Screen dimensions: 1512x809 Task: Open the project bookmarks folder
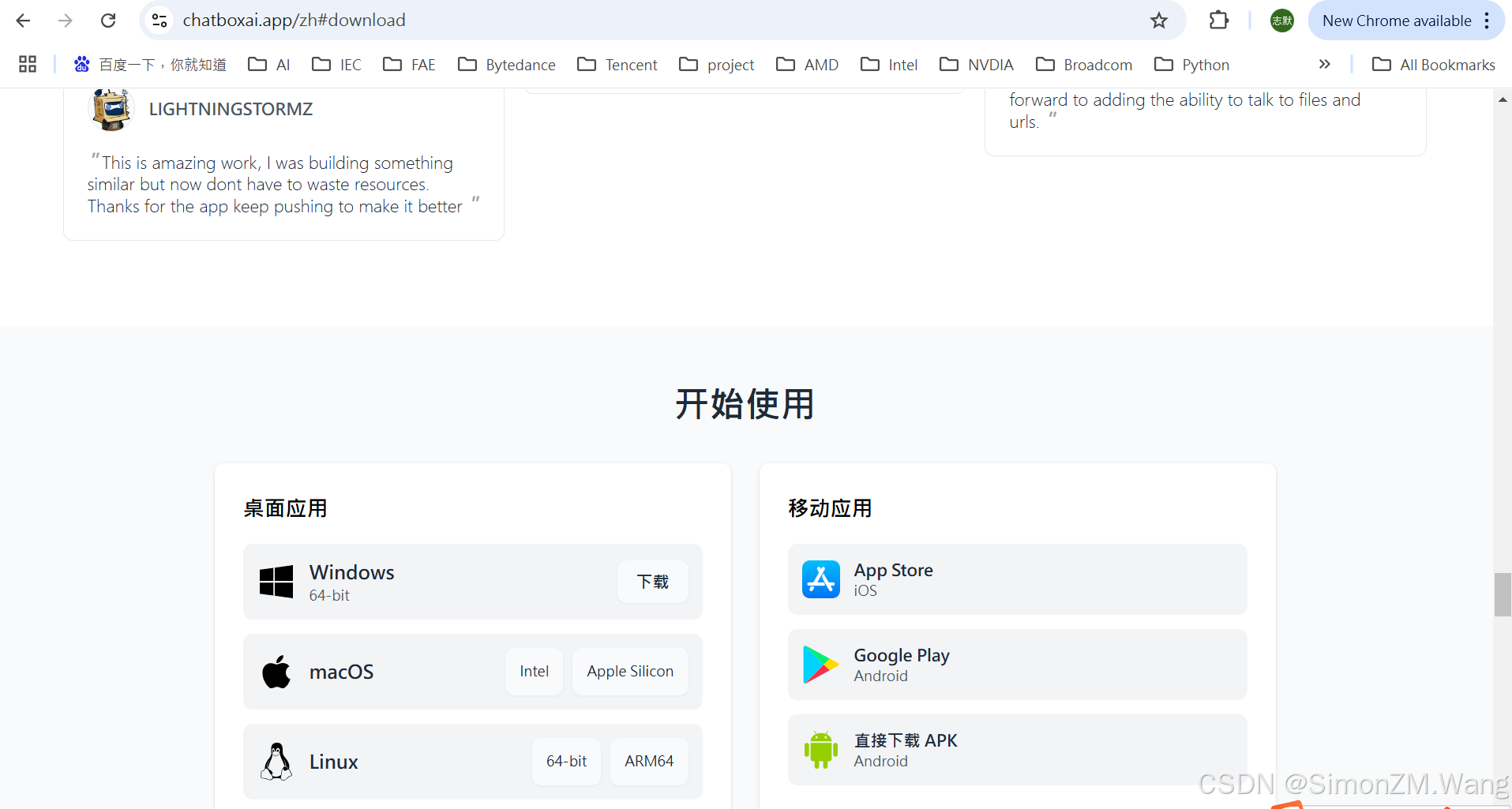pos(717,65)
